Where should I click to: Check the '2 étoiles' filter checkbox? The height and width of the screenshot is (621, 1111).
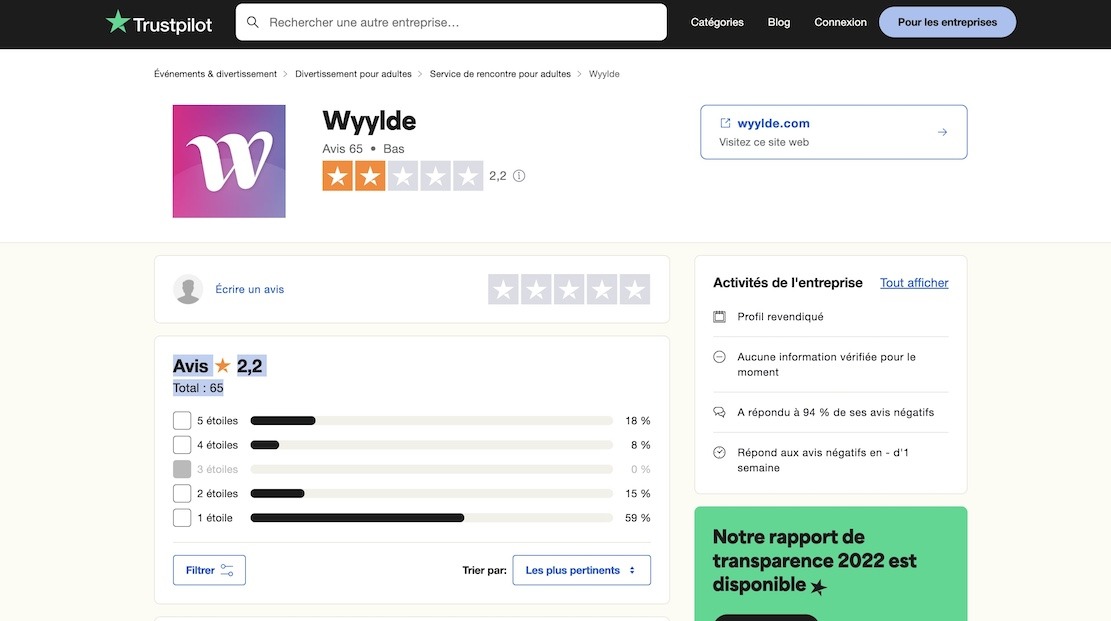click(180, 491)
